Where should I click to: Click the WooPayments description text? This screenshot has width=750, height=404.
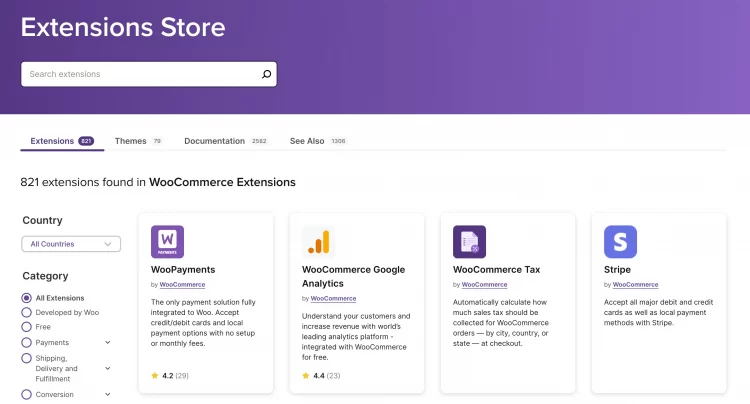point(203,323)
